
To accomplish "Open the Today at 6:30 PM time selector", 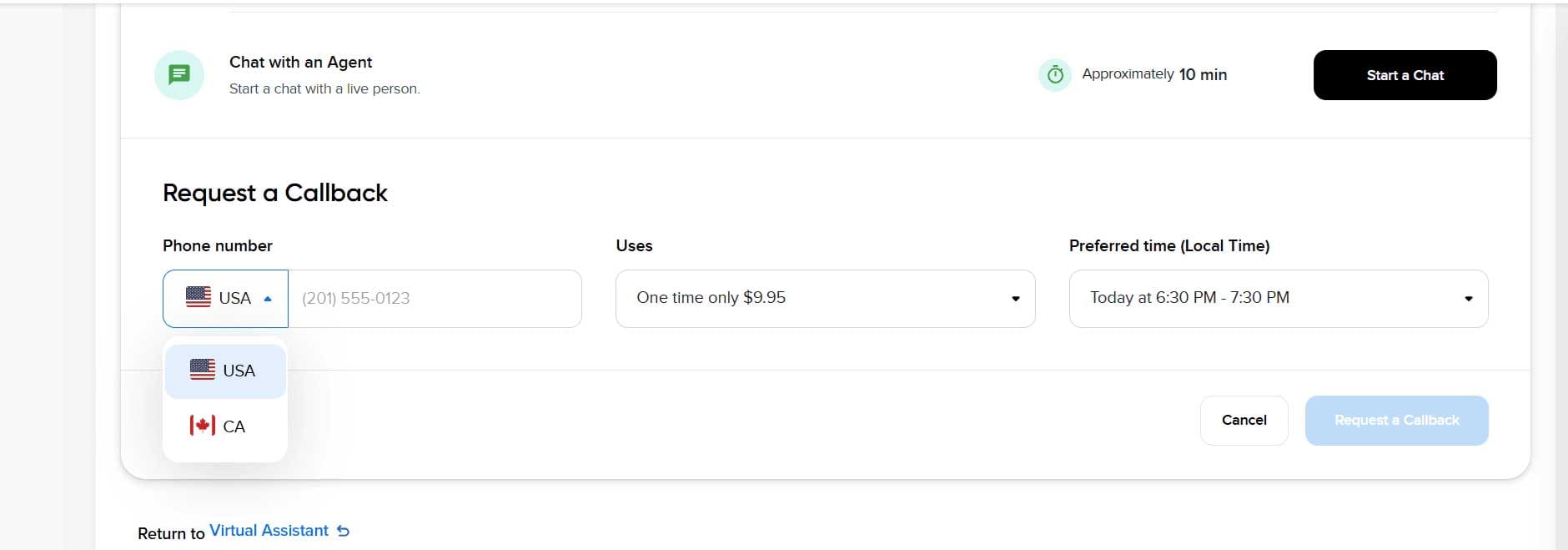I will (x=1279, y=299).
